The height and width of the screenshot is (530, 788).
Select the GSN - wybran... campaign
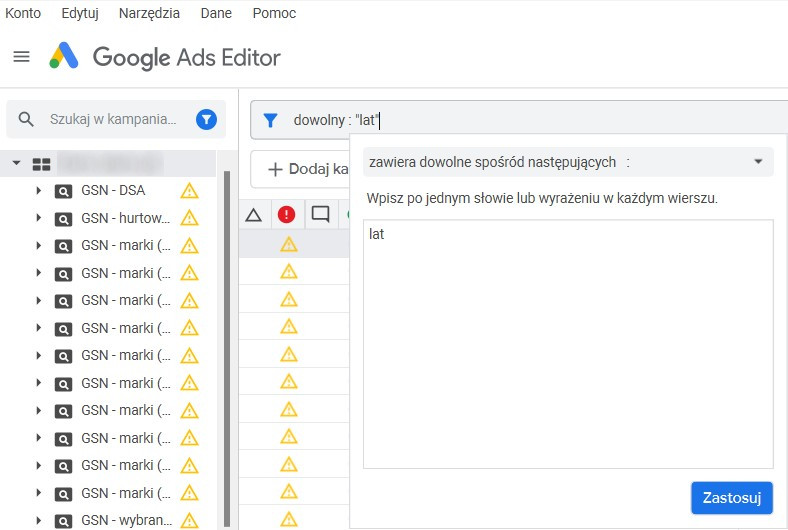pyautogui.click(x=127, y=520)
